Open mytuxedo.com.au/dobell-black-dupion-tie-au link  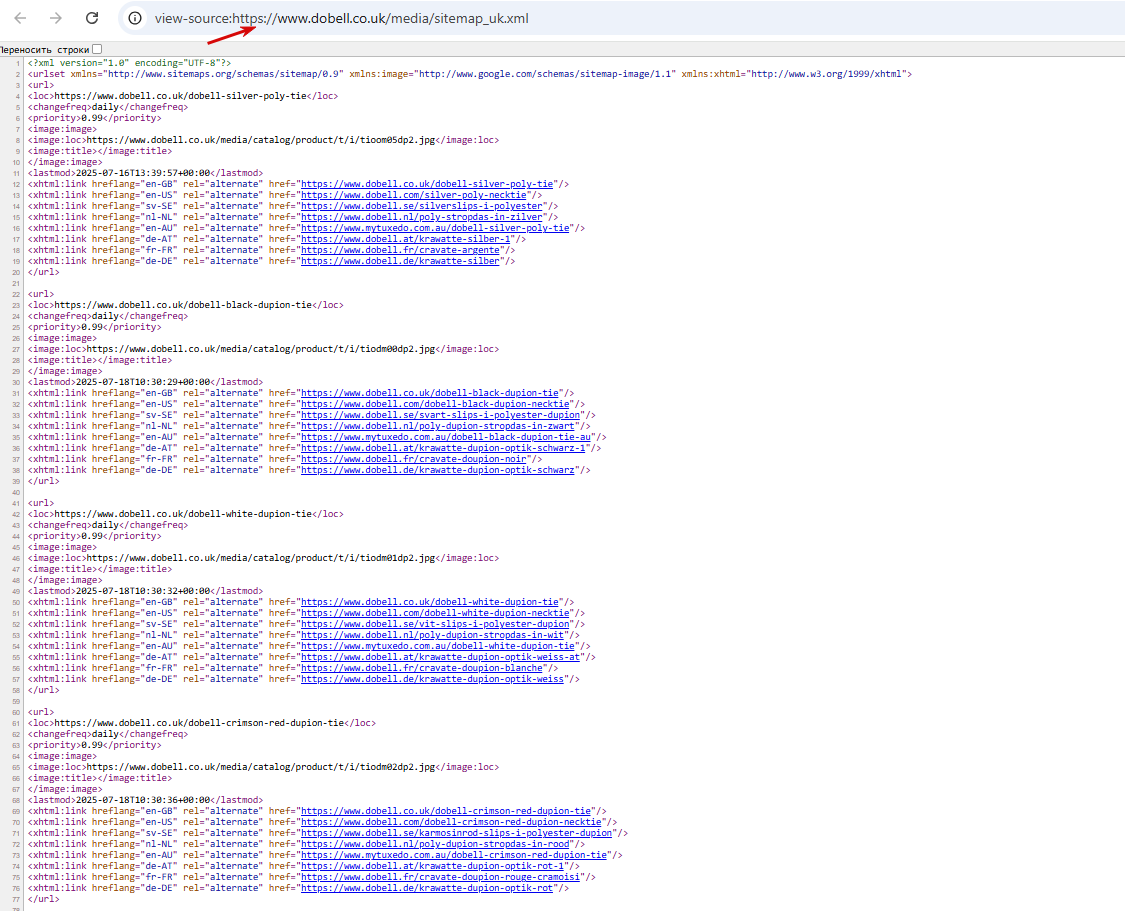click(446, 437)
